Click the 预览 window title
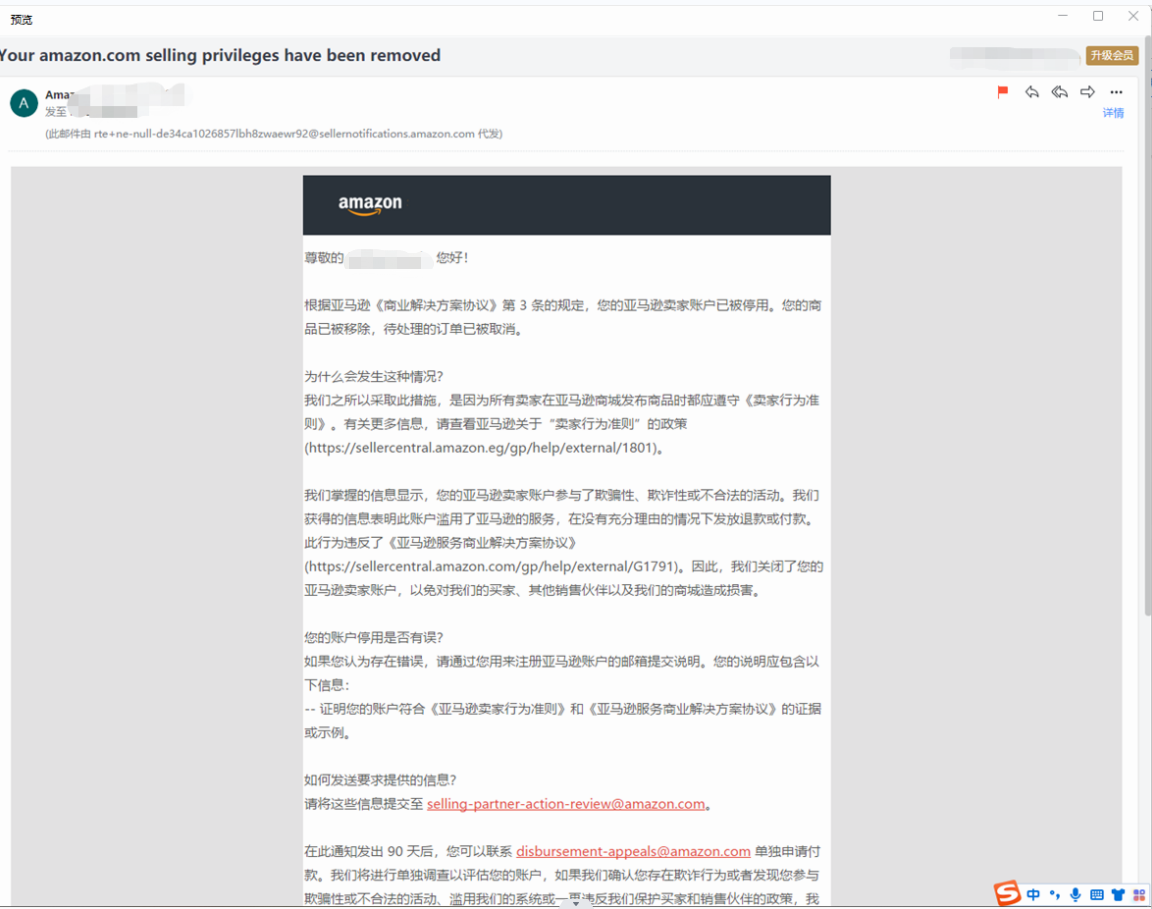 coord(21,20)
